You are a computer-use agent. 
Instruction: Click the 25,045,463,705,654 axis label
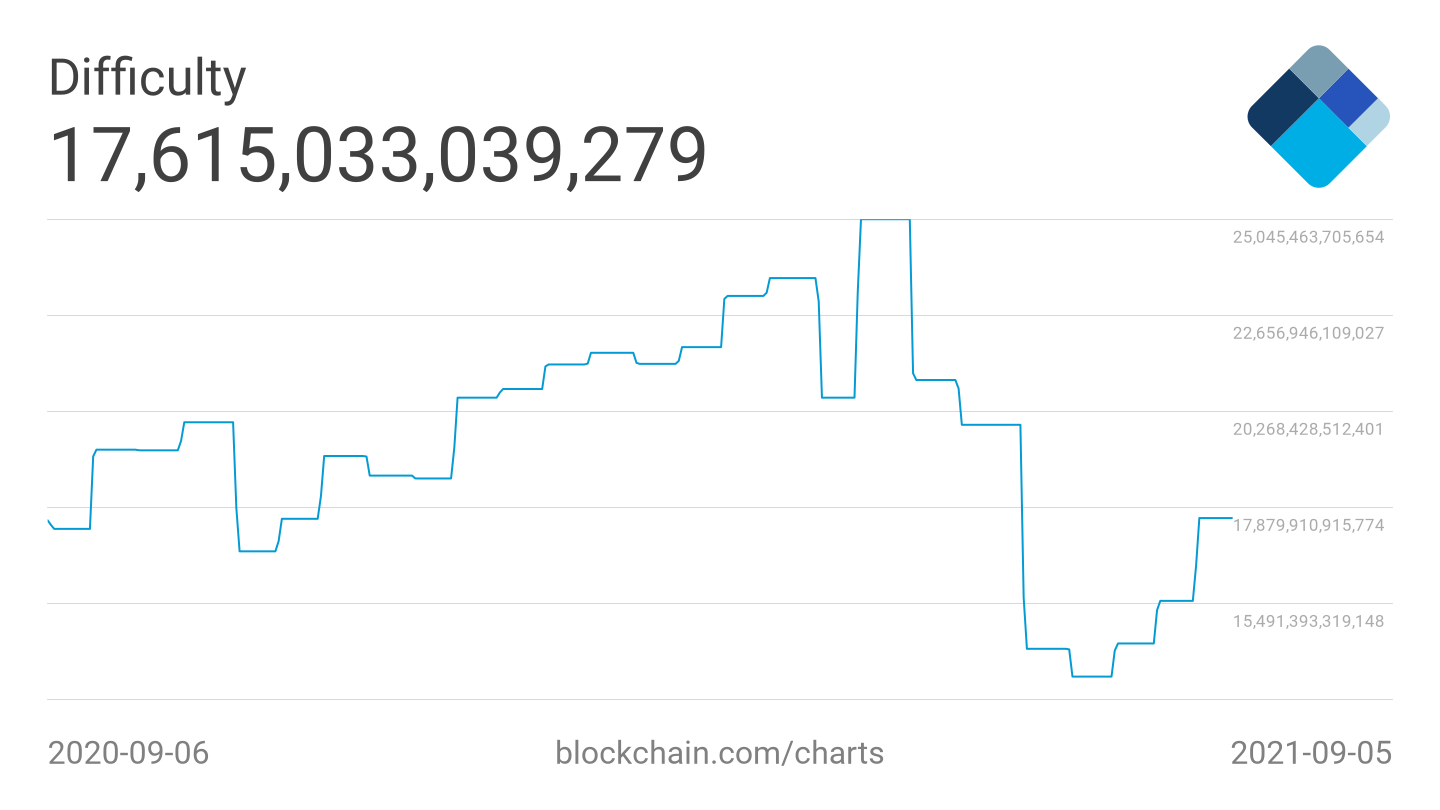click(x=1308, y=237)
